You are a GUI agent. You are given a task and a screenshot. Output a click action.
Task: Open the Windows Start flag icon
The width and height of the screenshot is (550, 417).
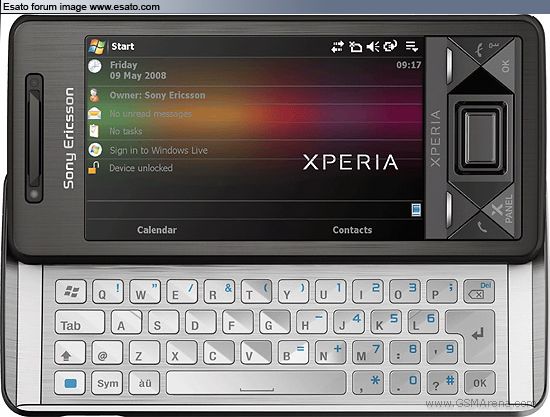tap(97, 47)
